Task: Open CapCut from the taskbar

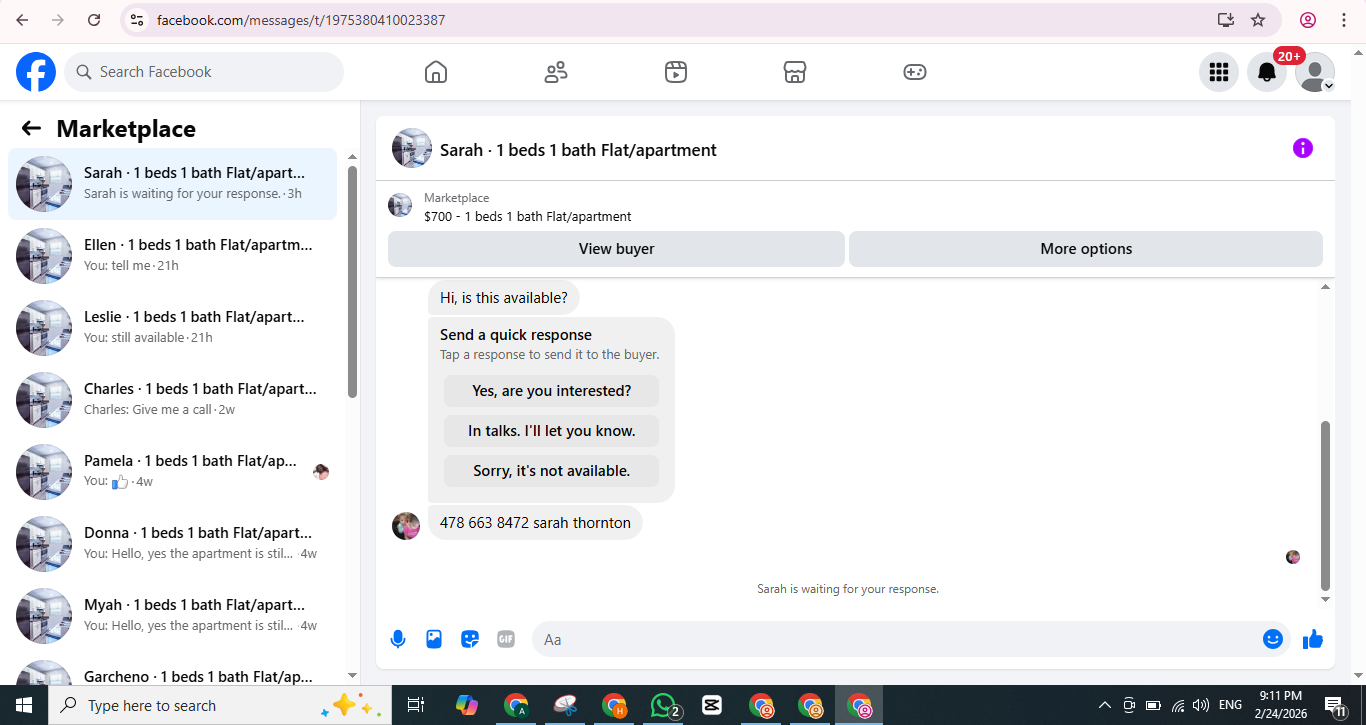Action: [x=712, y=705]
